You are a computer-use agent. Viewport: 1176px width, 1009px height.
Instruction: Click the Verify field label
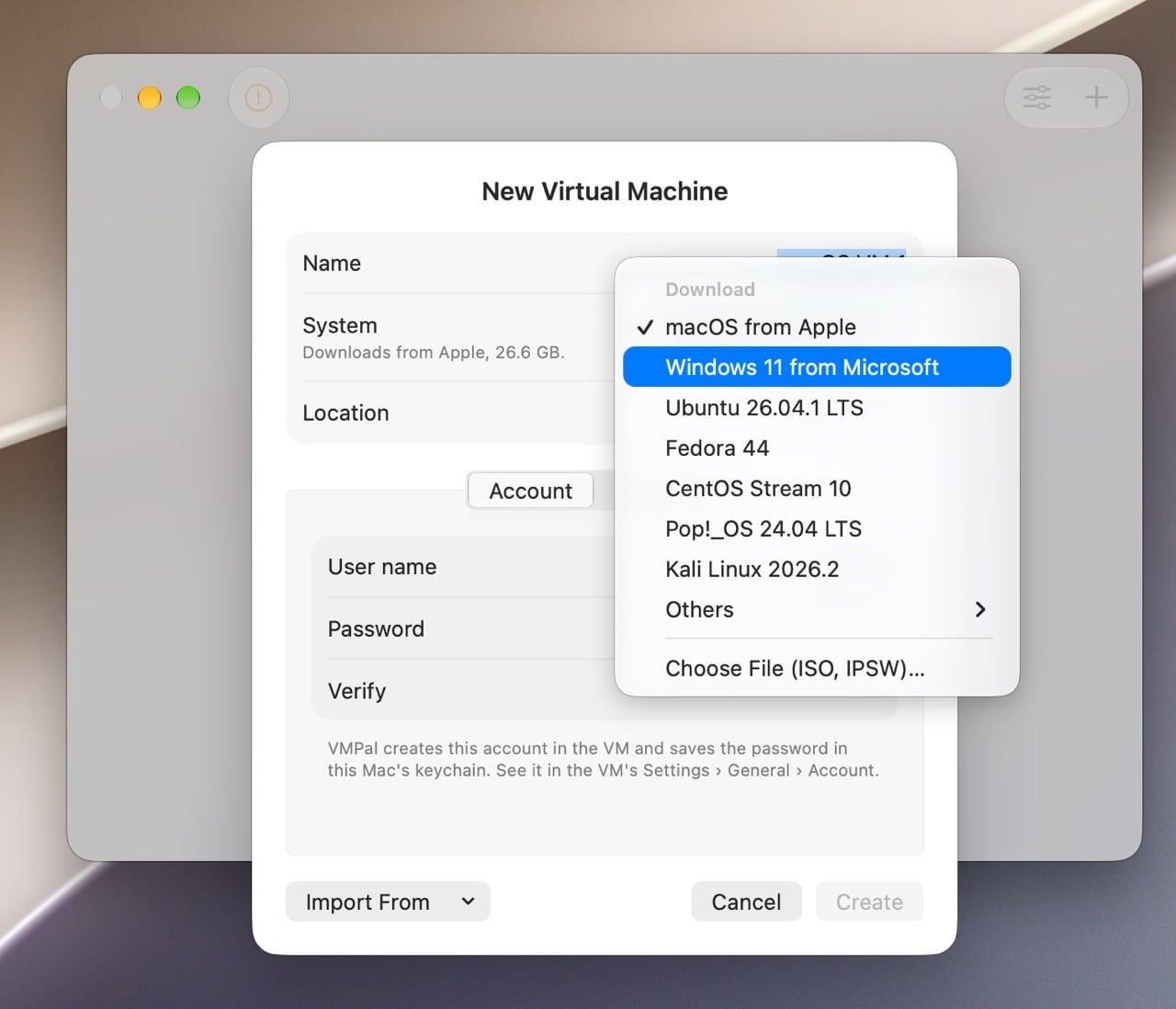point(356,691)
